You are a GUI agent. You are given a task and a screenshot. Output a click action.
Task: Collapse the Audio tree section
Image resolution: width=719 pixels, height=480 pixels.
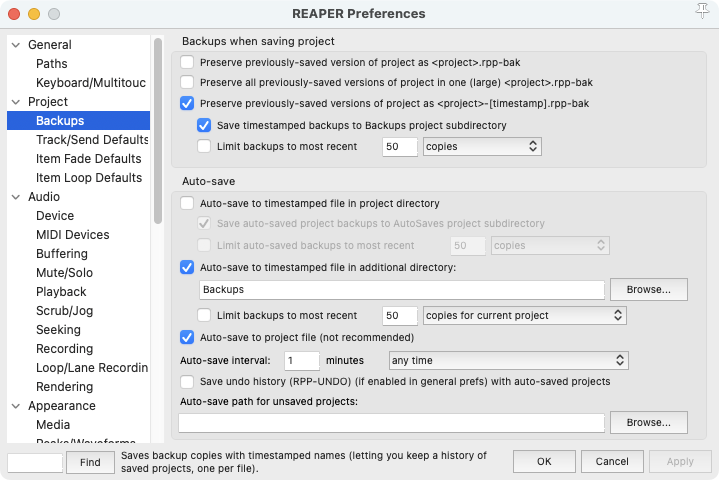click(x=15, y=197)
